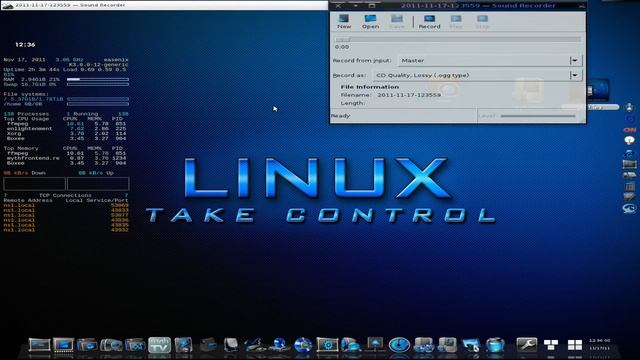
Task: Click the playback position slider above 0.00
Action: pyautogui.click(x=458, y=39)
